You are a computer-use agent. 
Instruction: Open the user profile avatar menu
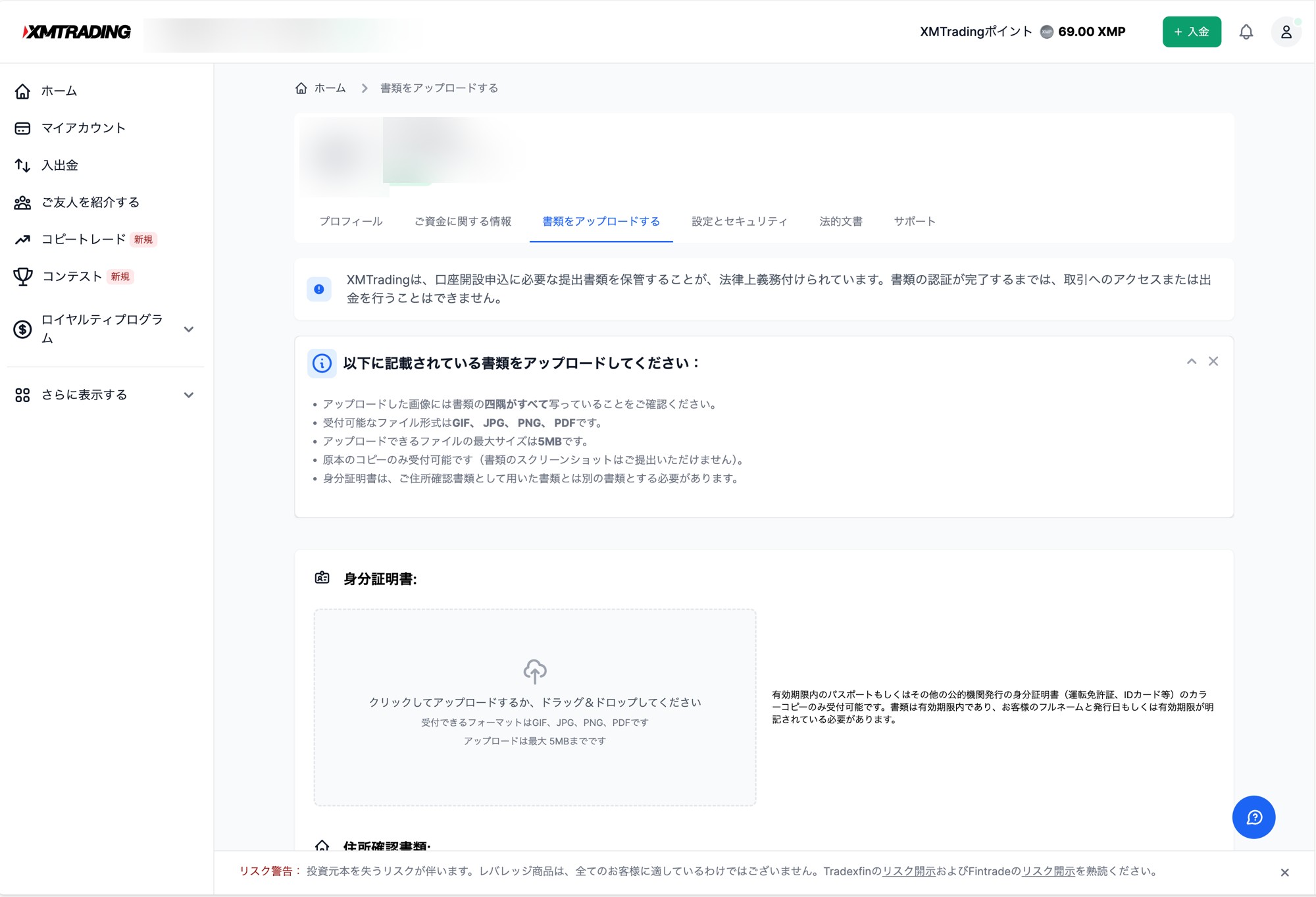1286,32
